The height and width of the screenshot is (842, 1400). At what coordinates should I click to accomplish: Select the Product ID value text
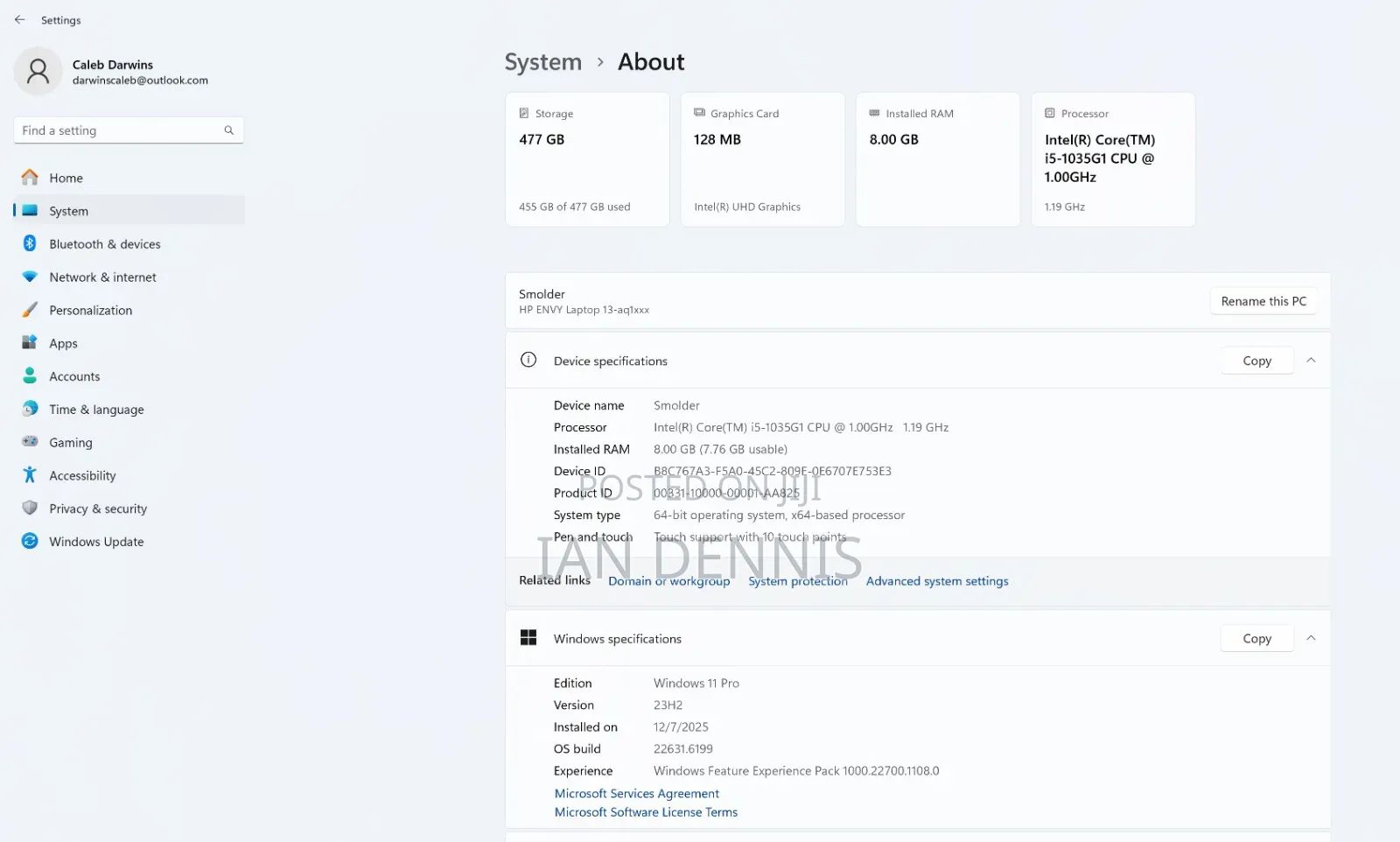[x=726, y=493]
